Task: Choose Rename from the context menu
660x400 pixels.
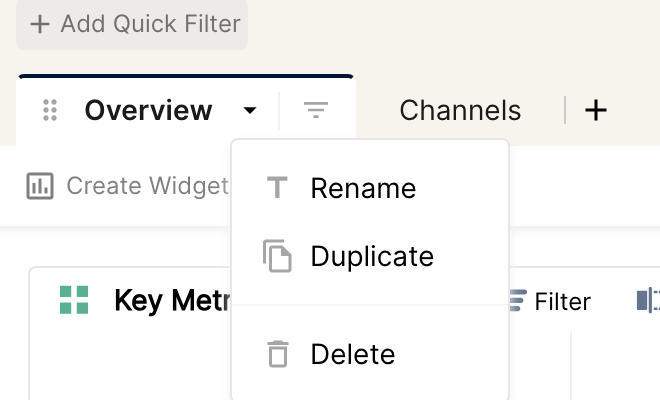Action: tap(370, 188)
